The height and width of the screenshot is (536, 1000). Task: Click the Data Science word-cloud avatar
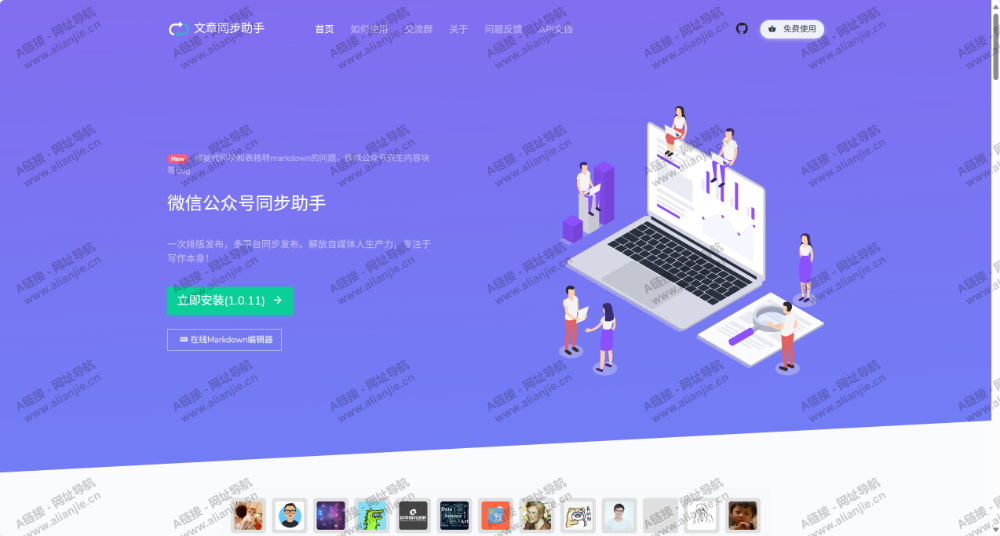point(455,516)
